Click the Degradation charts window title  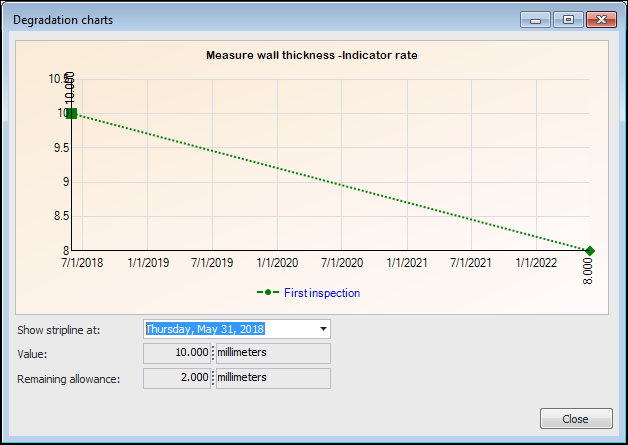pos(63,20)
